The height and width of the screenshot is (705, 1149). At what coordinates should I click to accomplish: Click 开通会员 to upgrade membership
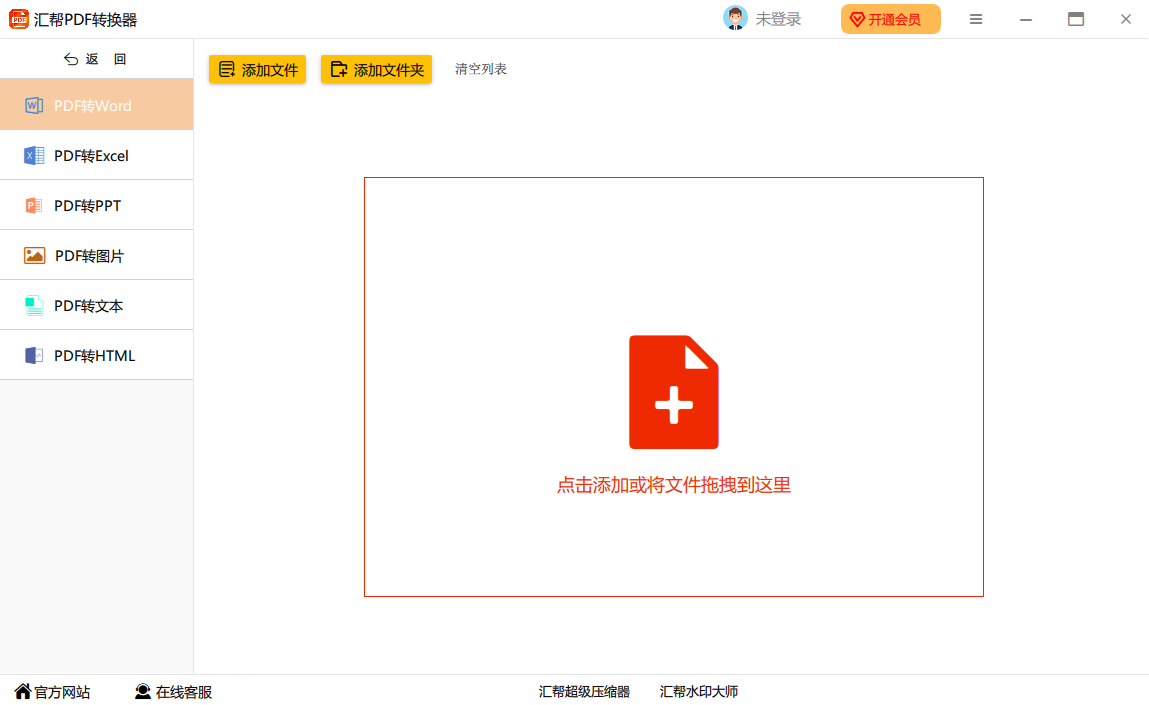tap(890, 19)
